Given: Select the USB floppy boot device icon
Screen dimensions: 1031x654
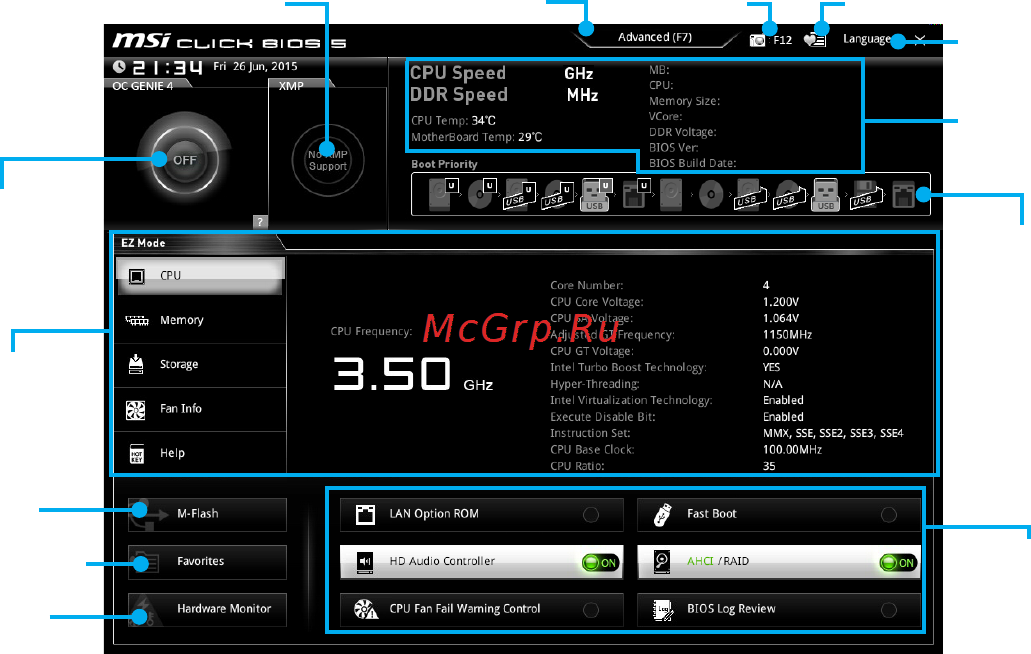Looking at the screenshot, I should click(865, 195).
